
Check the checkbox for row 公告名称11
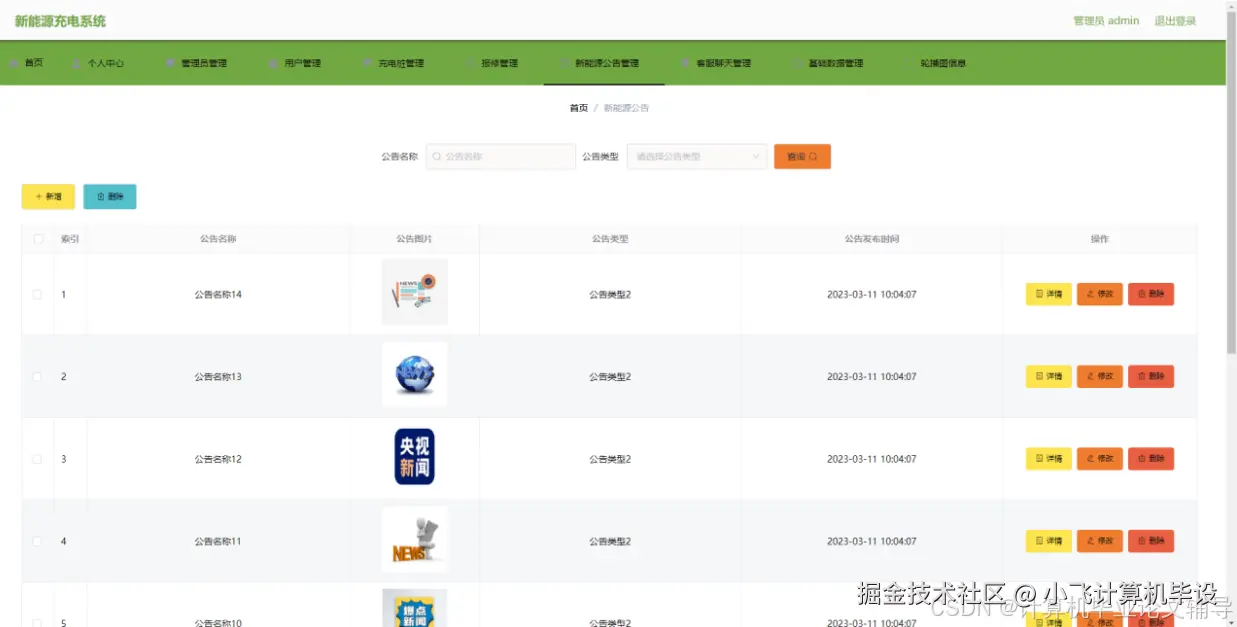point(37,540)
